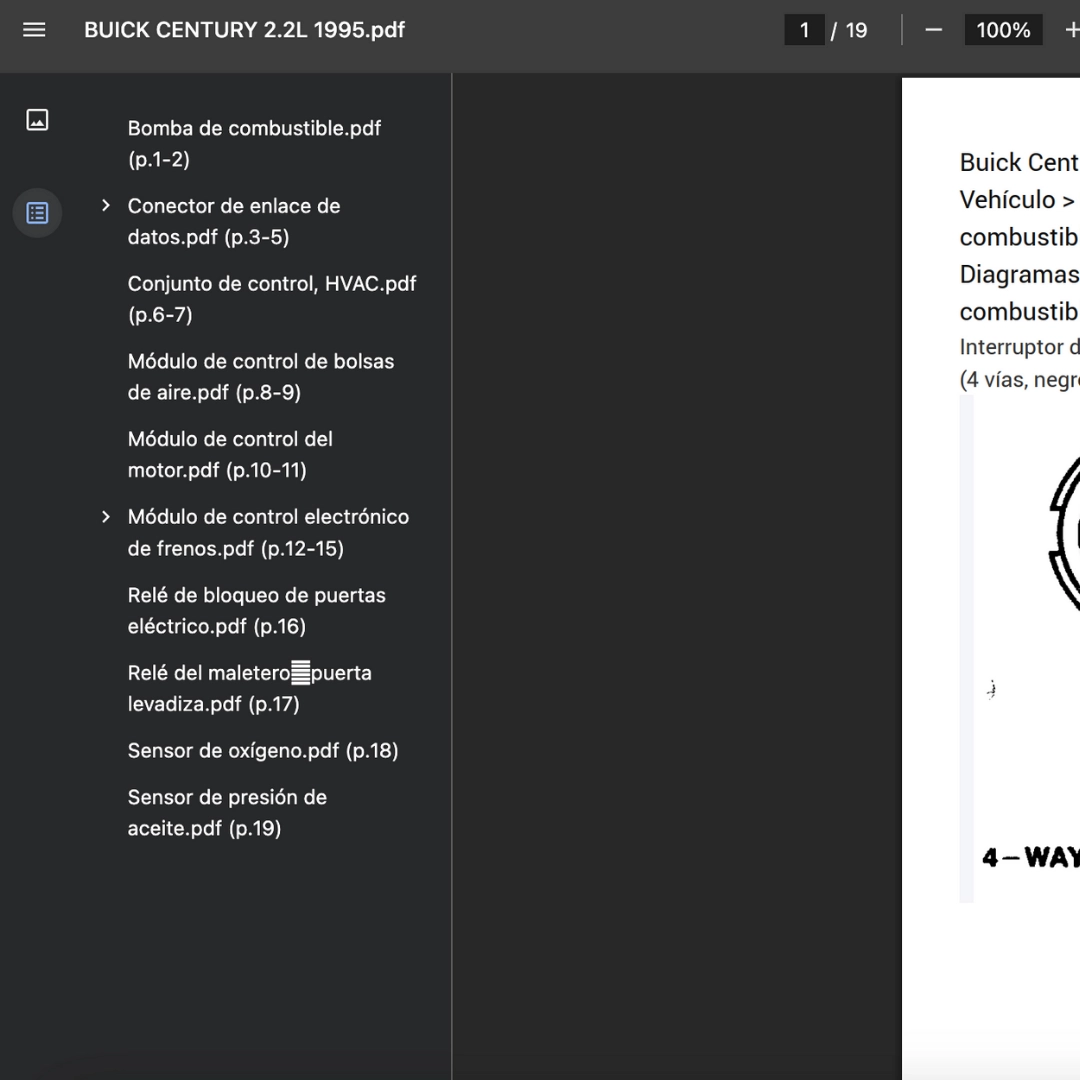Jump to Módulo de control del motor.pdf

(x=230, y=455)
